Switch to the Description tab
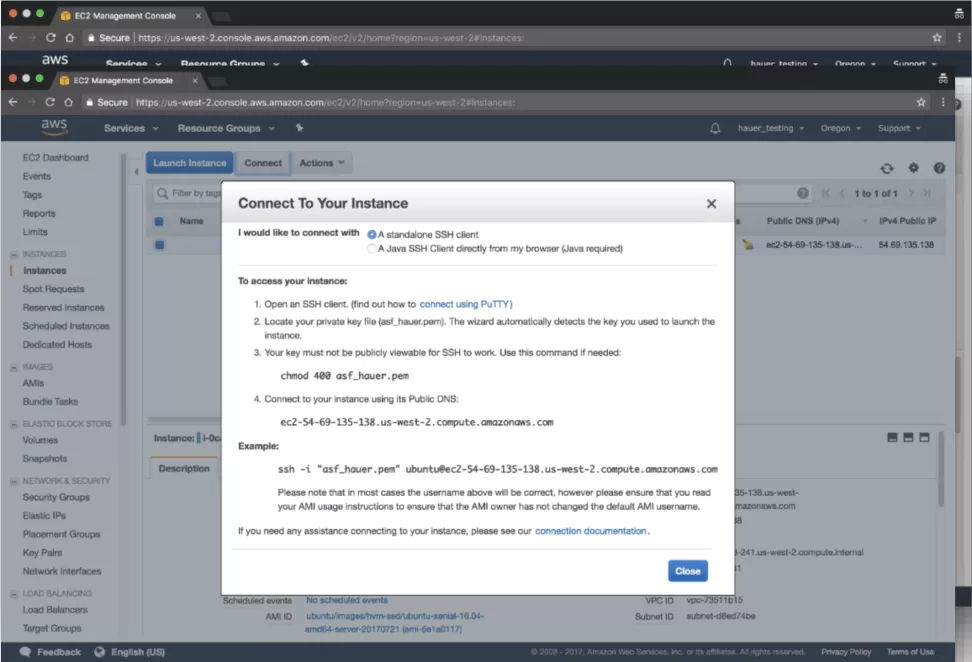 pos(184,469)
